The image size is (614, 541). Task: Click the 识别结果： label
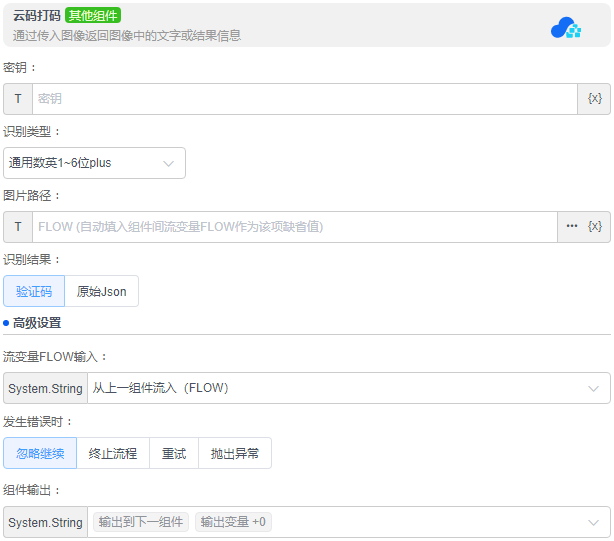tap(32, 259)
